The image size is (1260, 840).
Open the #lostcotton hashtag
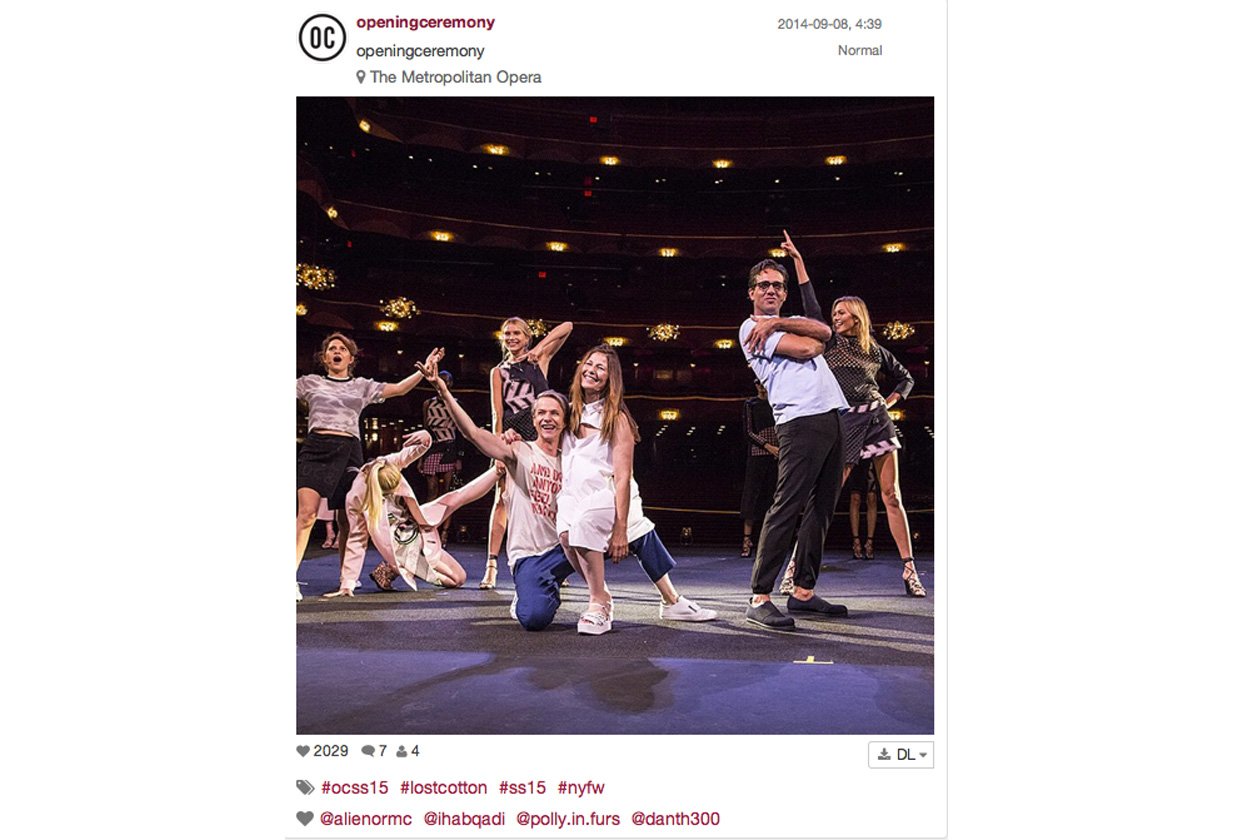click(443, 788)
